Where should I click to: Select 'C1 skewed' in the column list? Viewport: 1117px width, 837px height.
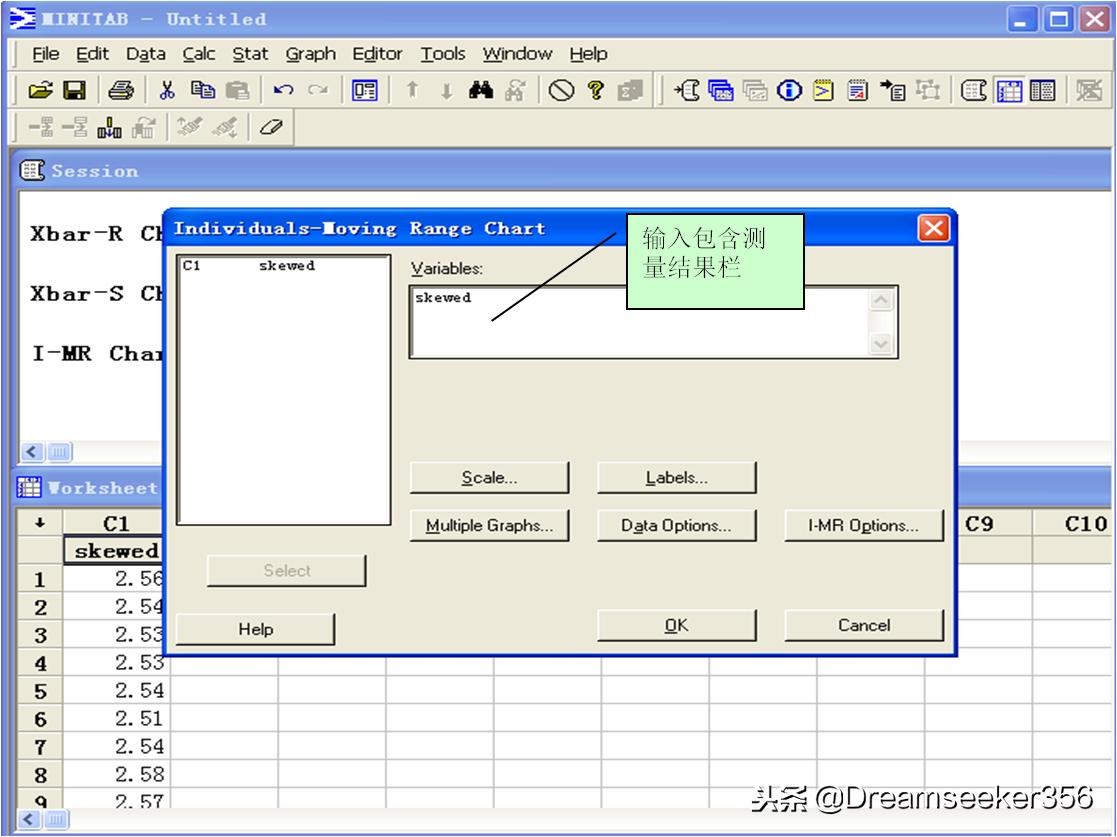point(248,266)
